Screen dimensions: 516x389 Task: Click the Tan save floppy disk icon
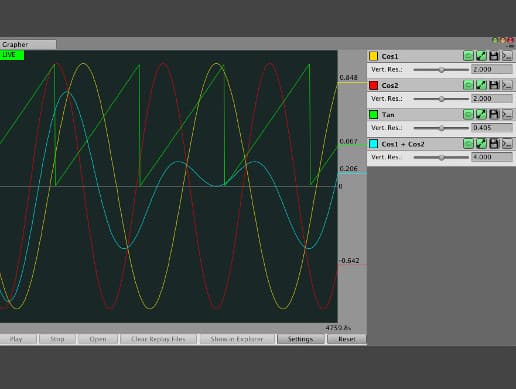(494, 115)
